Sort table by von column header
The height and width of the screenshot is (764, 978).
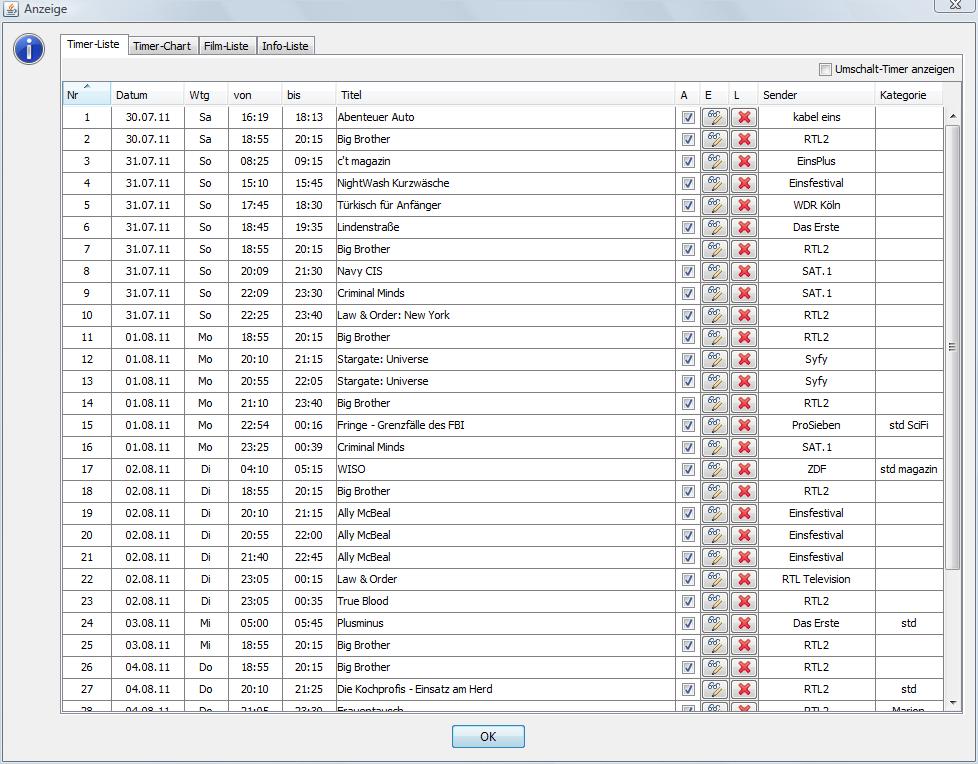[254, 95]
